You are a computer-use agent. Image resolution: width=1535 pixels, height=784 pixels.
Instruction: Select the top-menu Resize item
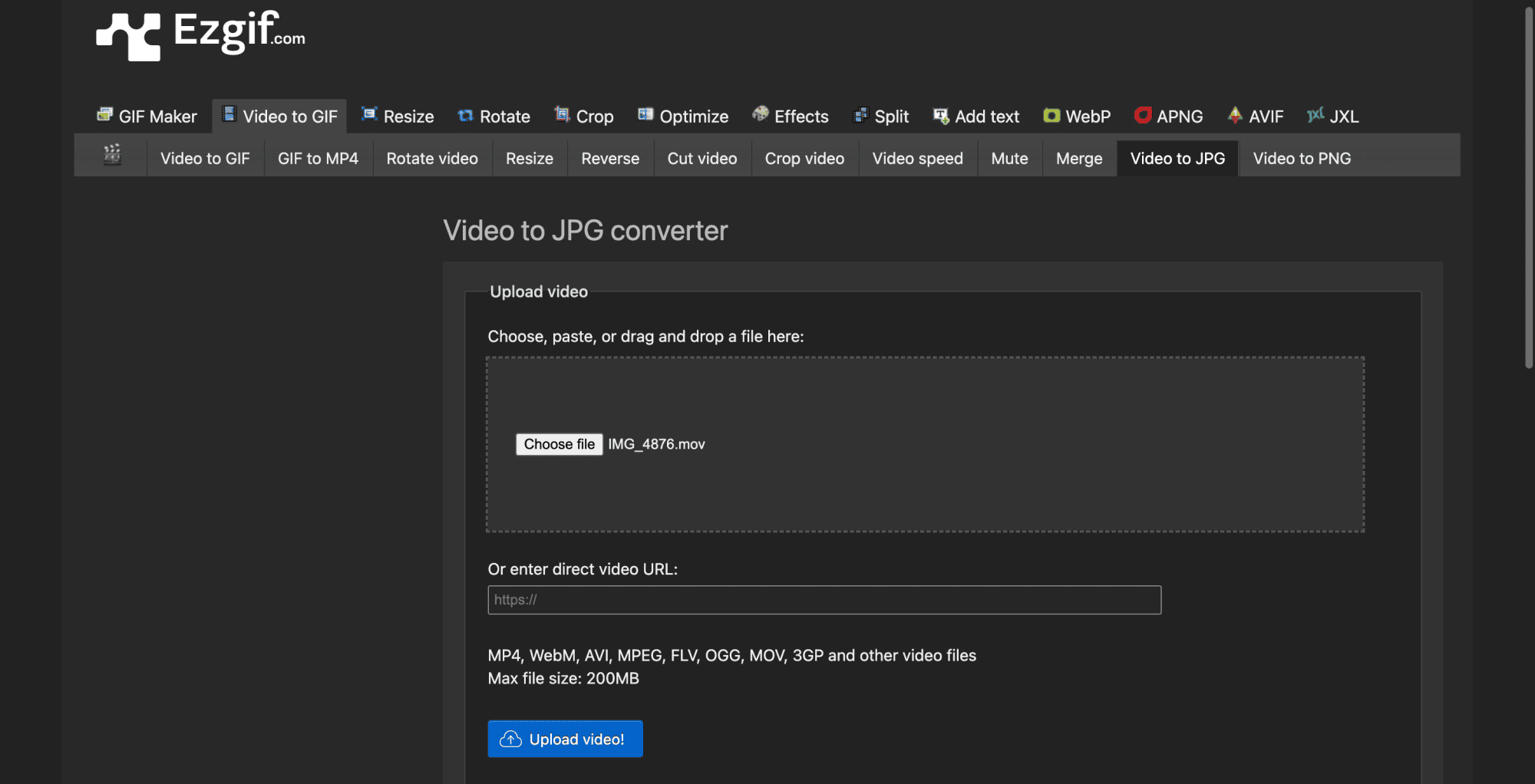coord(398,117)
